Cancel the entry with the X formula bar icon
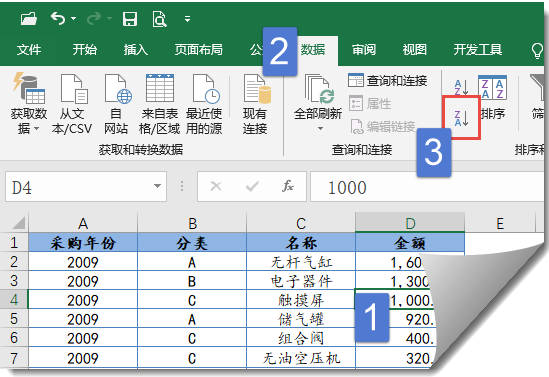The image size is (549, 377). 216,186
